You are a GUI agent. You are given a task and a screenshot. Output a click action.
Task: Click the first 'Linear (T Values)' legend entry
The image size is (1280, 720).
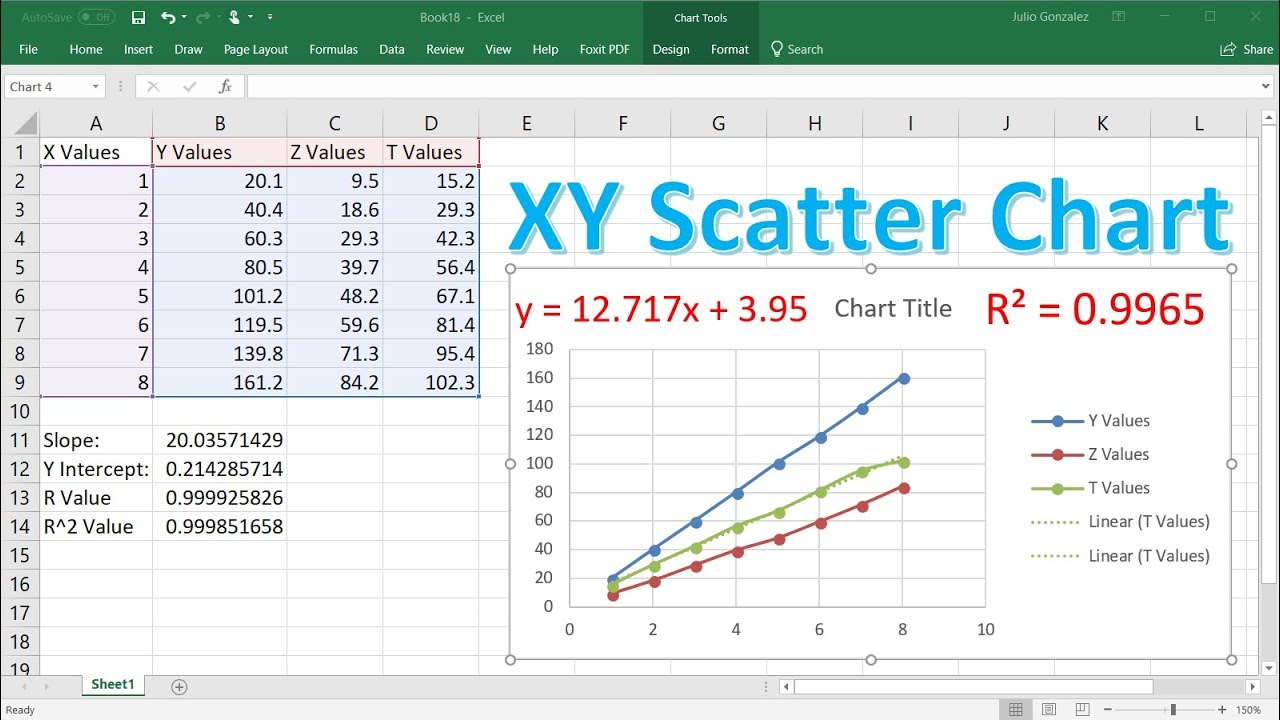tap(1120, 521)
